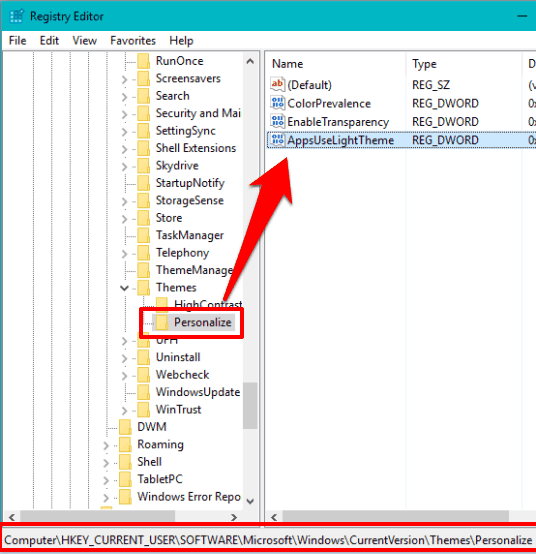Image resolution: width=536 pixels, height=554 pixels.
Task: Open the View menu
Action: coord(84,41)
